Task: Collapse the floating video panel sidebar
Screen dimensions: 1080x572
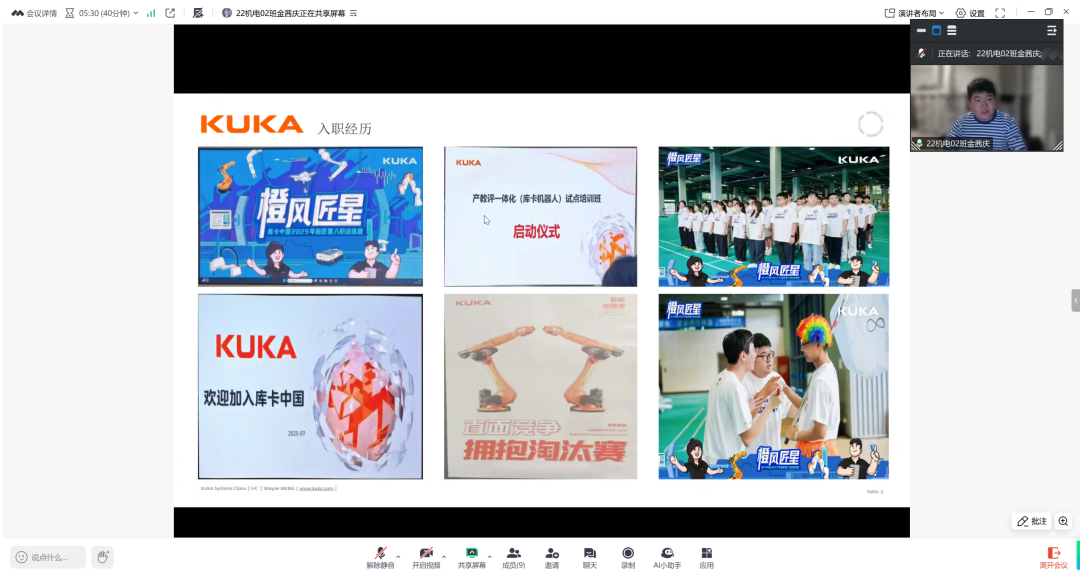Action: click(x=1052, y=30)
